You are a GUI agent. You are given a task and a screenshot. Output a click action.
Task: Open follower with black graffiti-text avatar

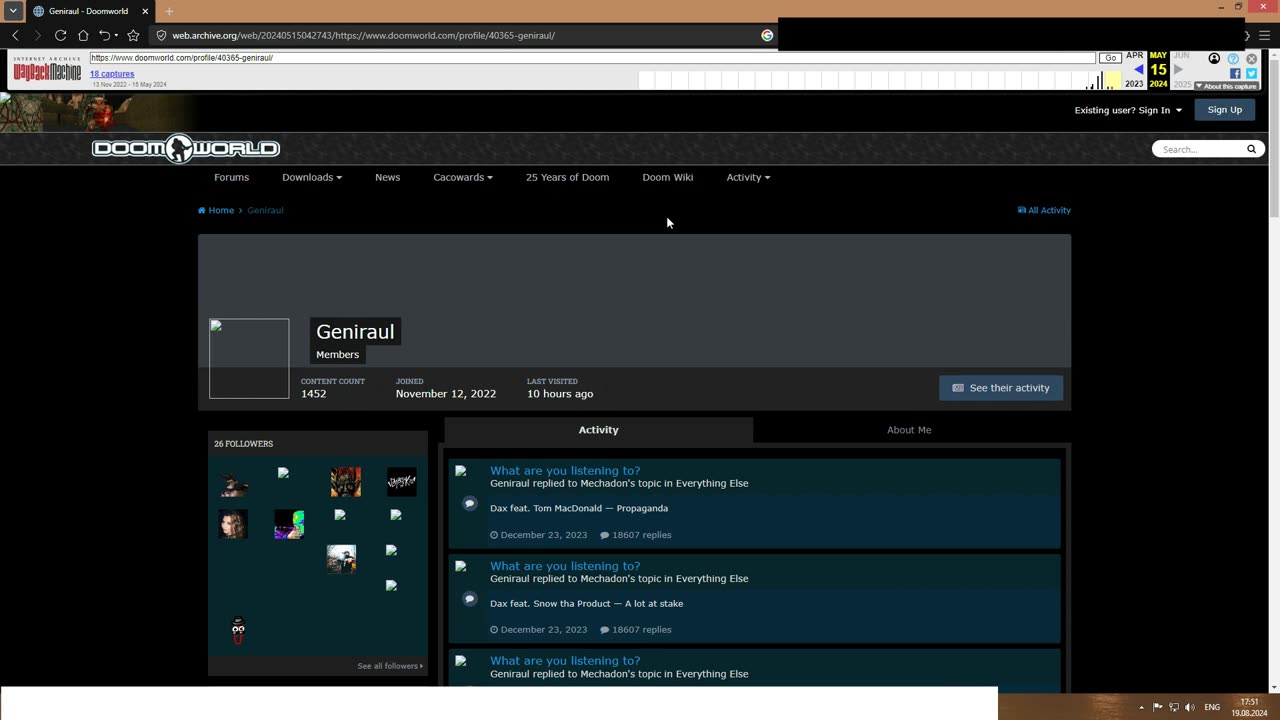pyautogui.click(x=401, y=482)
